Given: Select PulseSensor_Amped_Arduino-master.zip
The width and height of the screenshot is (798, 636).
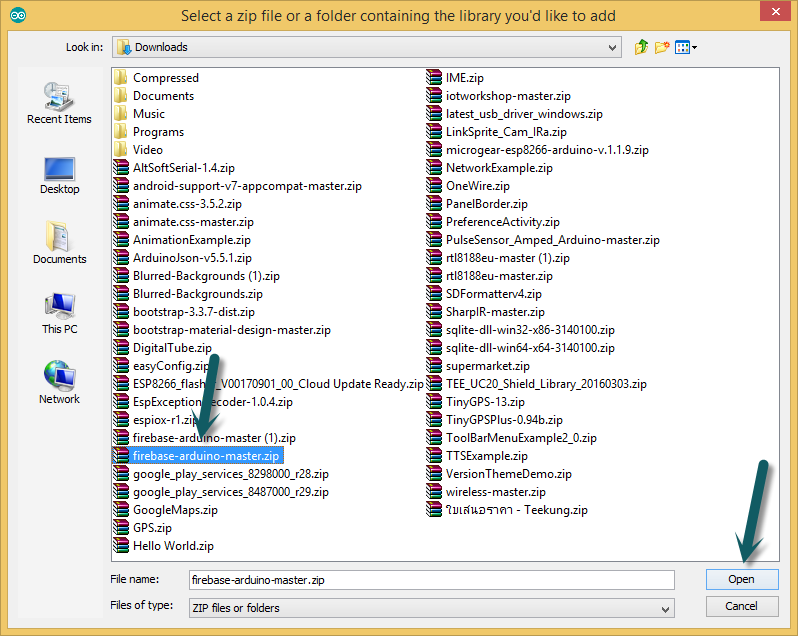Looking at the screenshot, I should [x=544, y=240].
